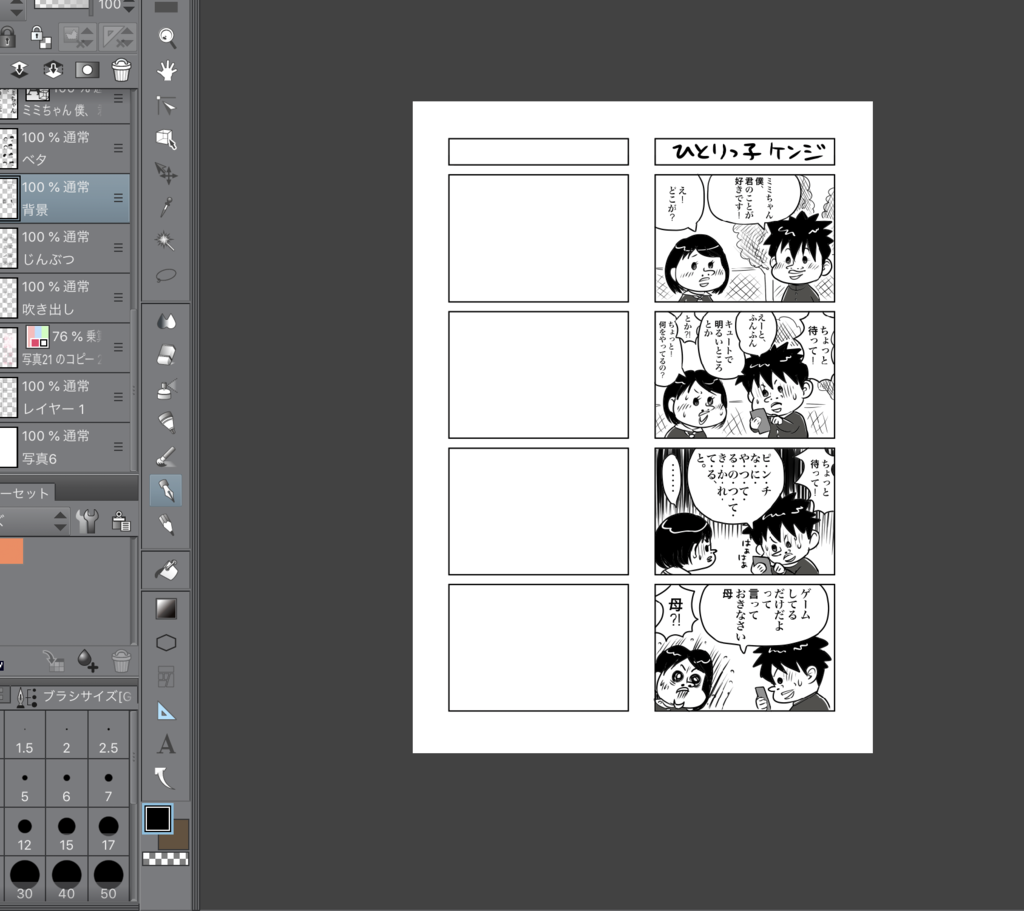
Task: Choose brush size 40
Action: (x=67, y=880)
